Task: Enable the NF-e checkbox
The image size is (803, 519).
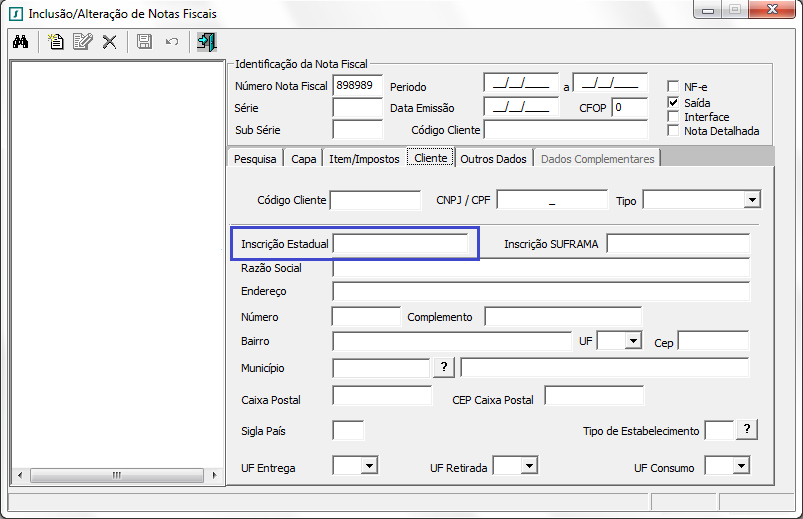Action: [x=674, y=87]
